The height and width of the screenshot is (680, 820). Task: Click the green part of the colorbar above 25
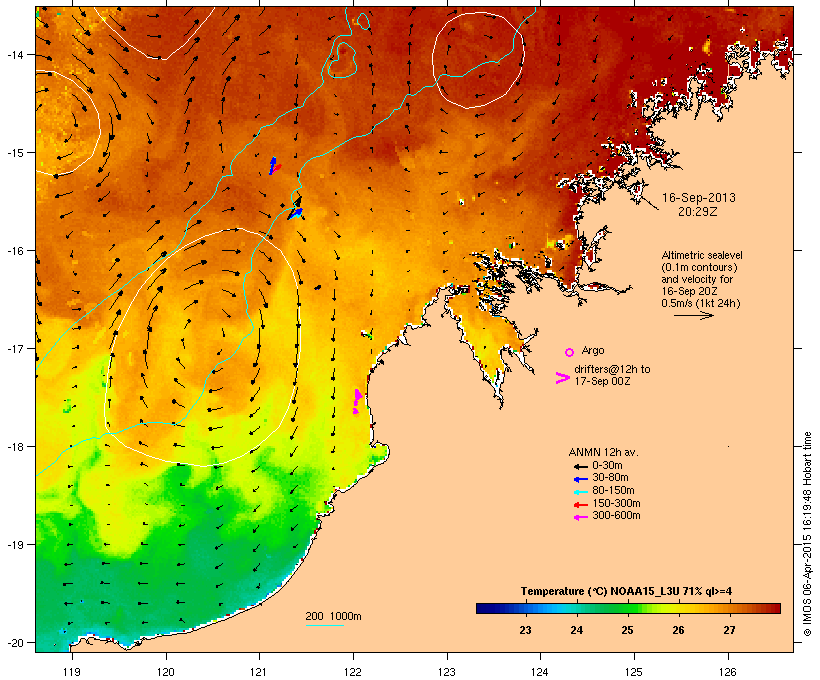click(628, 608)
